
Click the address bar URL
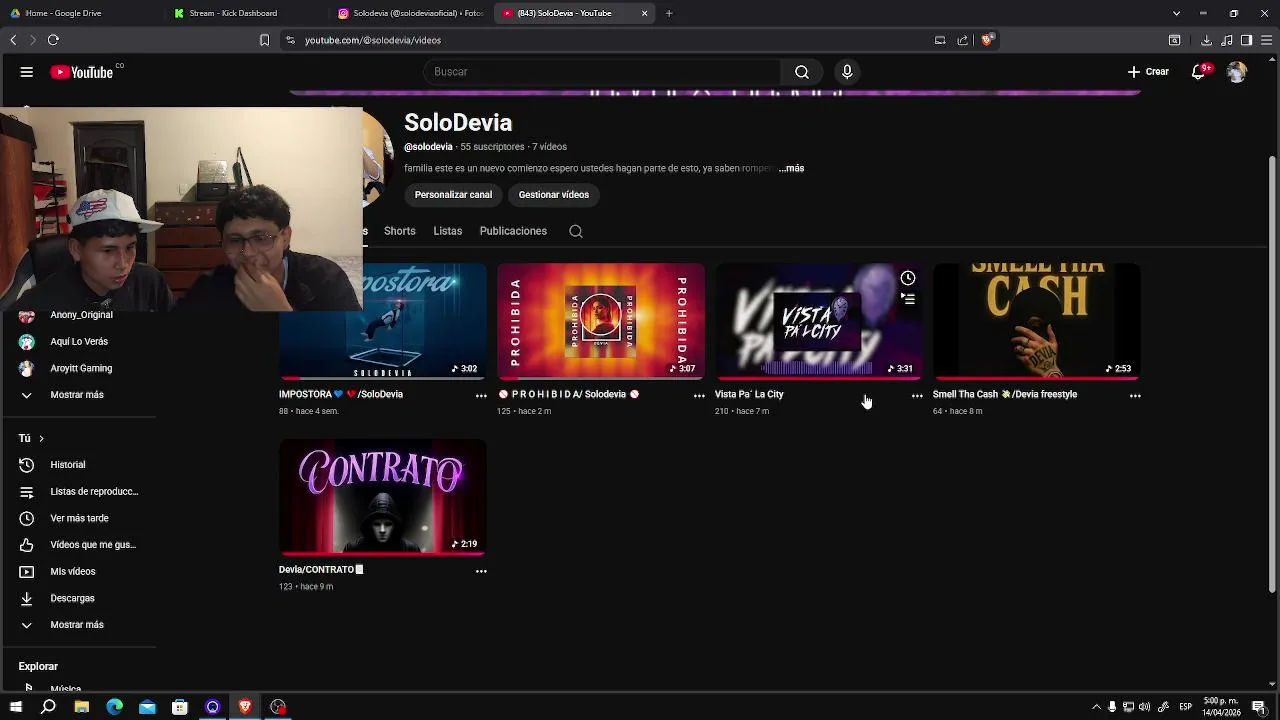point(373,40)
